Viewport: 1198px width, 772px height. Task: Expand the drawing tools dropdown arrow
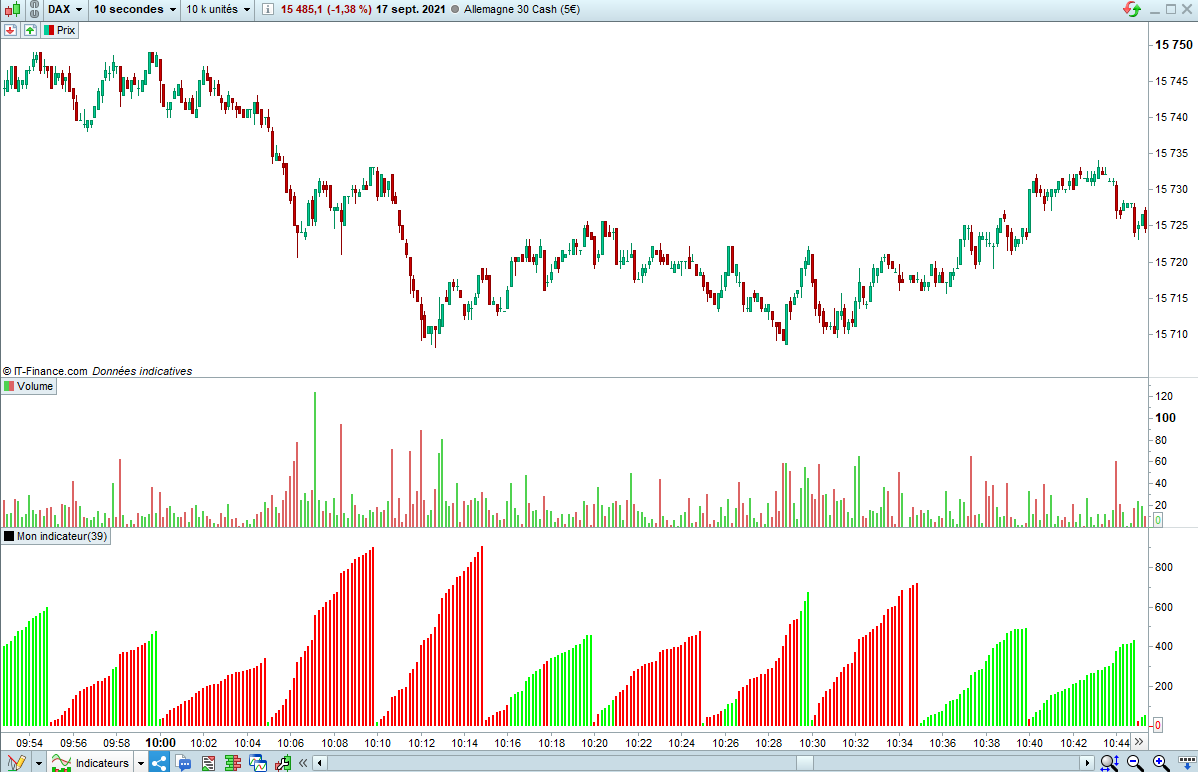click(38, 763)
